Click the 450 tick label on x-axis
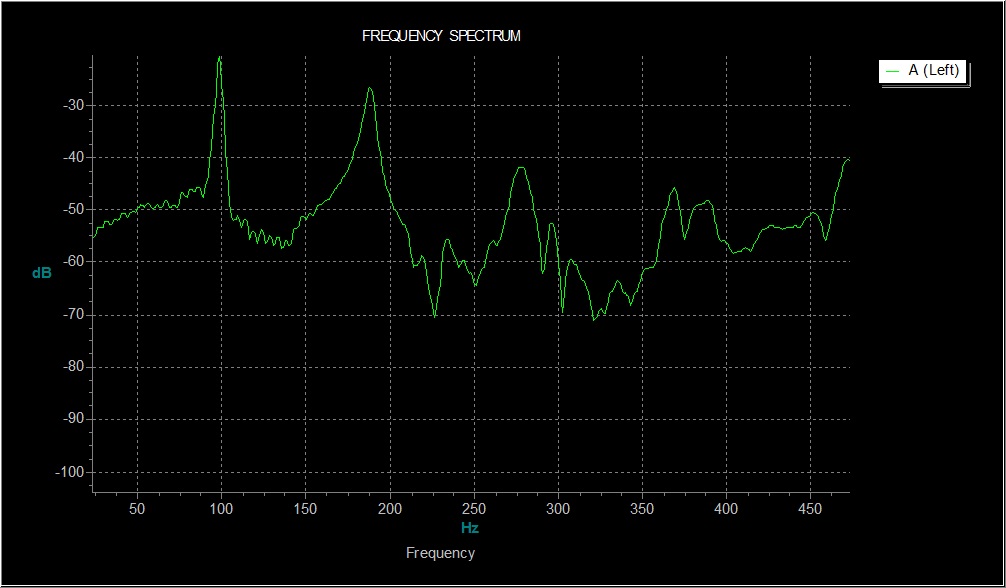This screenshot has width=1006, height=588. [810, 509]
